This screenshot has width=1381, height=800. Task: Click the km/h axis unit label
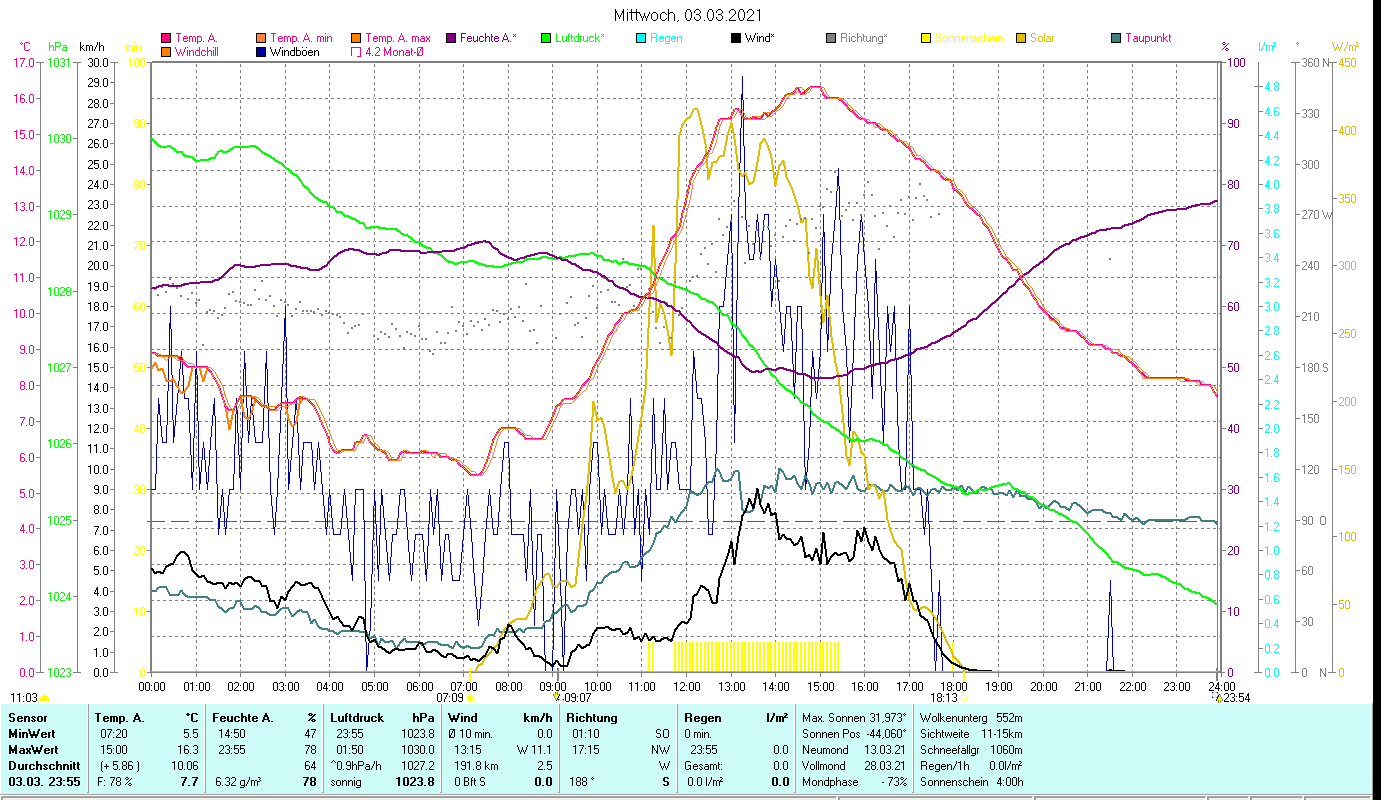[91, 47]
